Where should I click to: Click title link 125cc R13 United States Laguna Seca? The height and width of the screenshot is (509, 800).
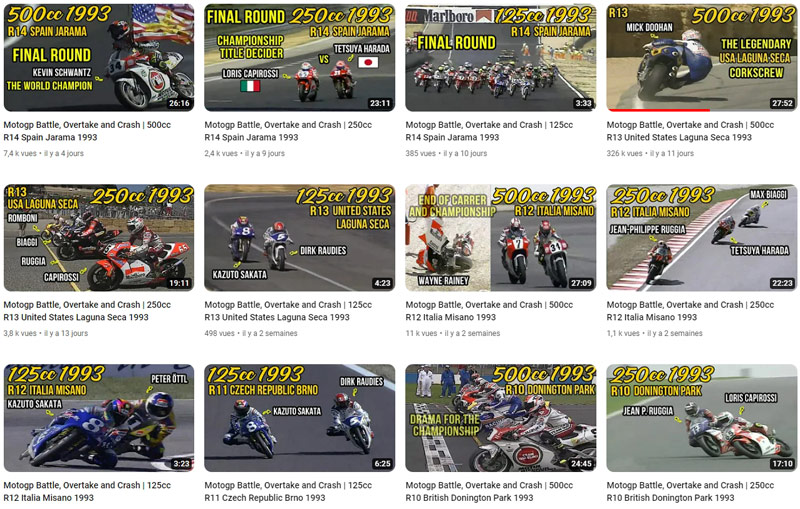pyautogui.click(x=288, y=311)
